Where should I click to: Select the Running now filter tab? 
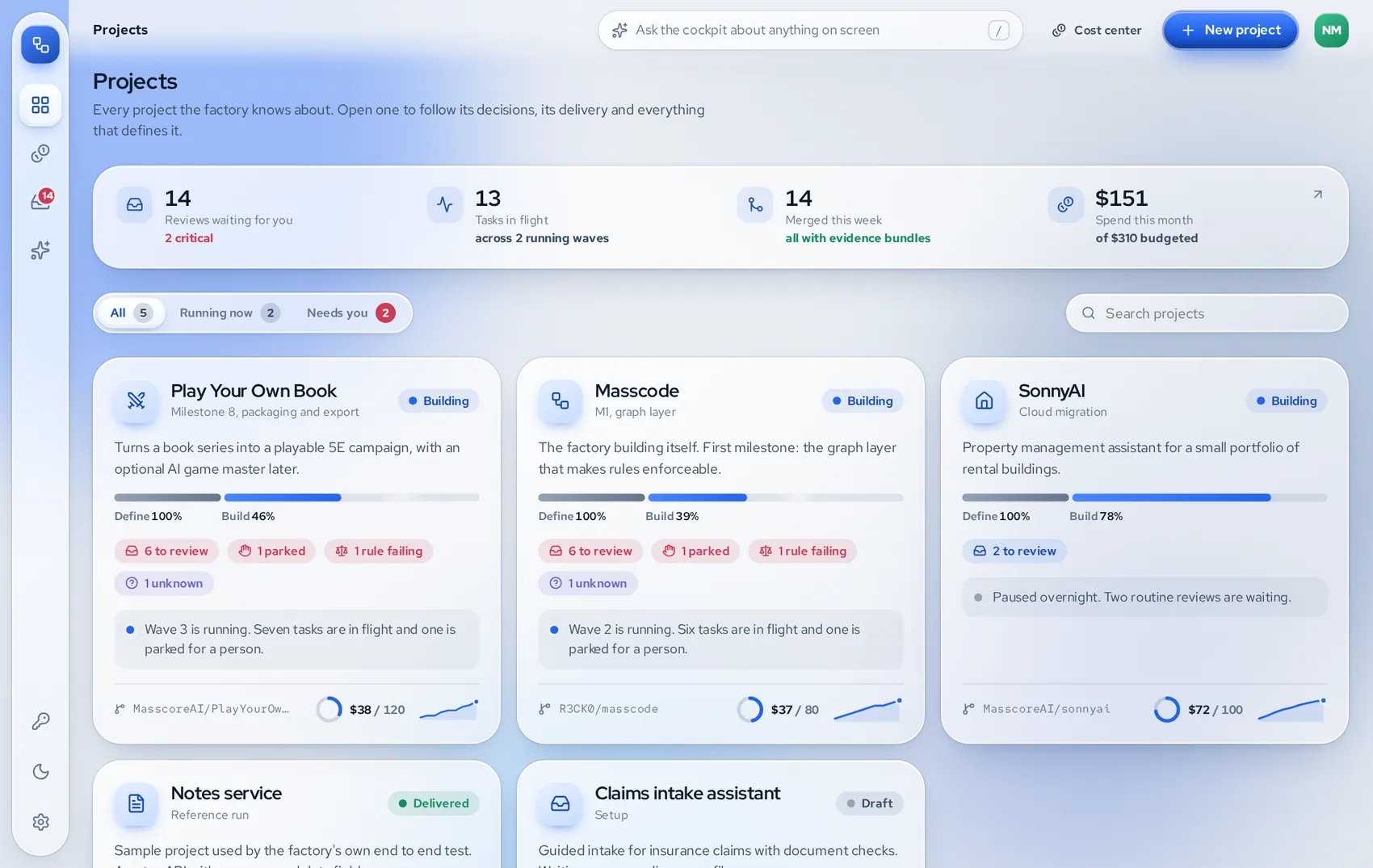[x=229, y=312]
